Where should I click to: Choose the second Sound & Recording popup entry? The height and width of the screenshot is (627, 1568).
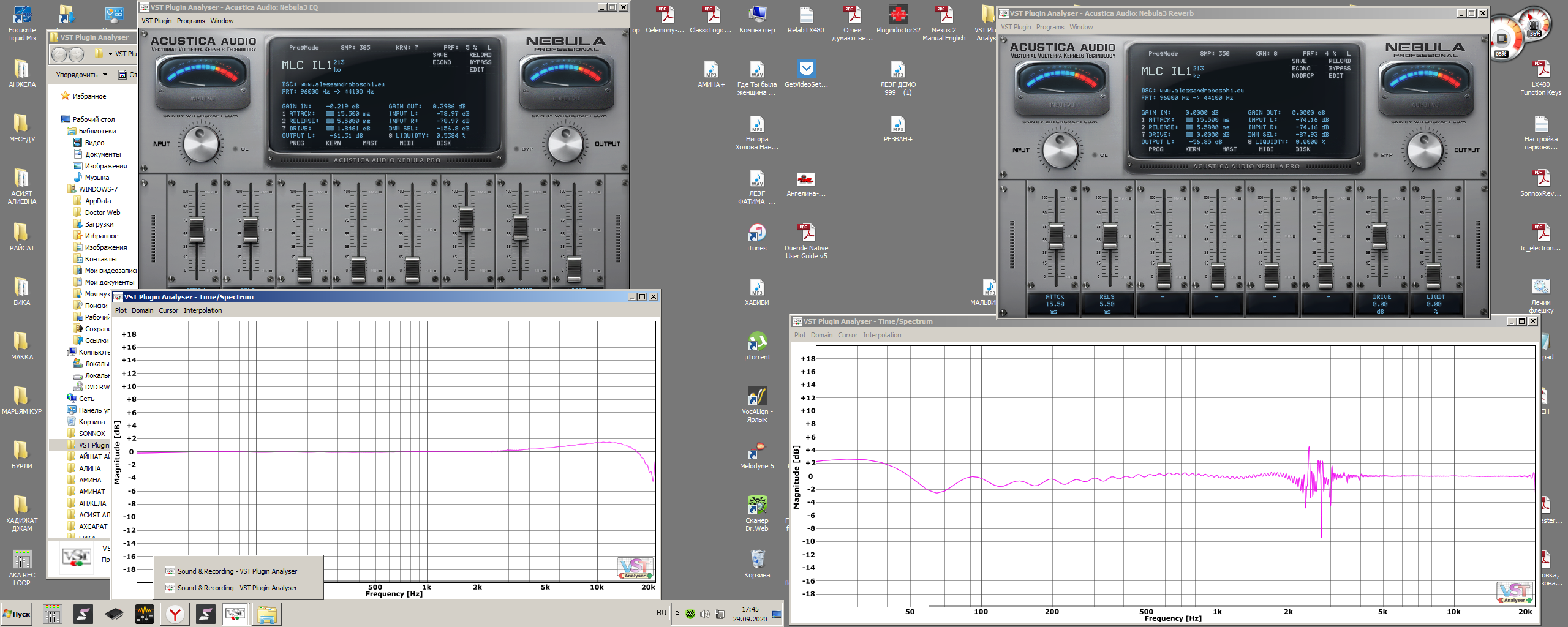(x=237, y=588)
